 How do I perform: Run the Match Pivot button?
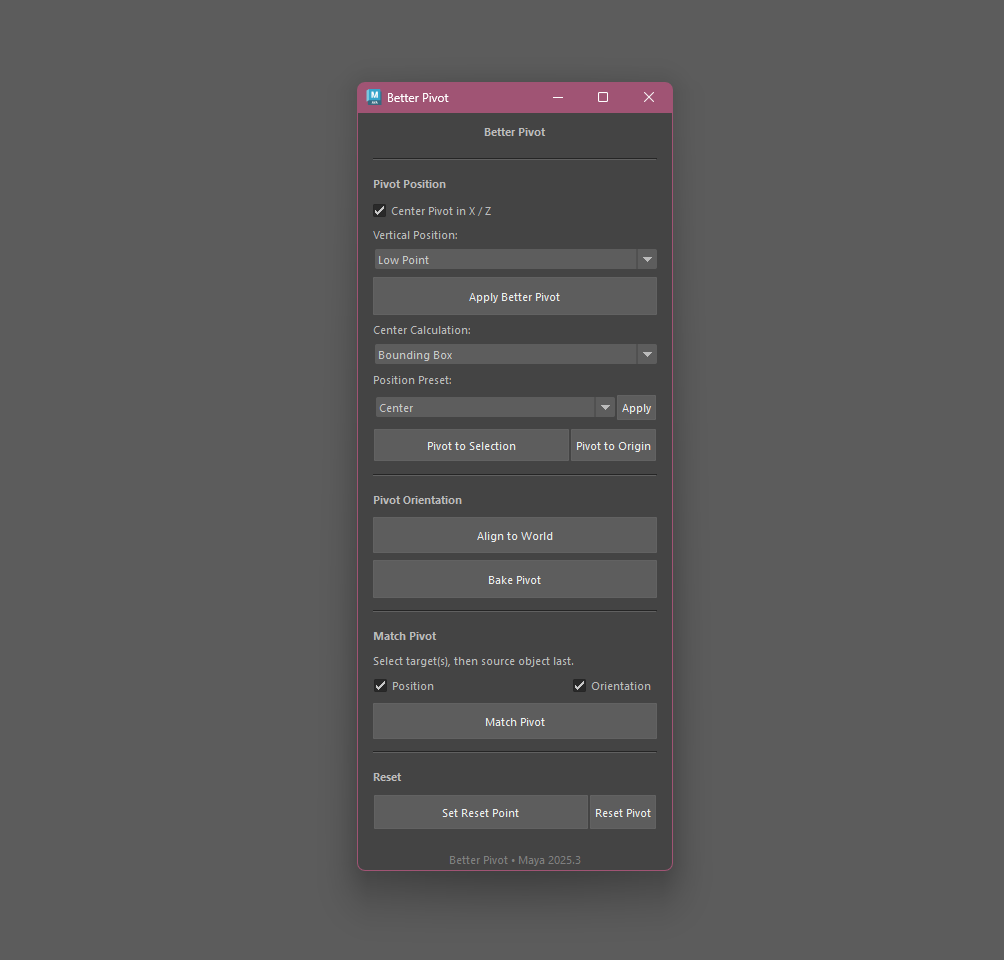(515, 722)
